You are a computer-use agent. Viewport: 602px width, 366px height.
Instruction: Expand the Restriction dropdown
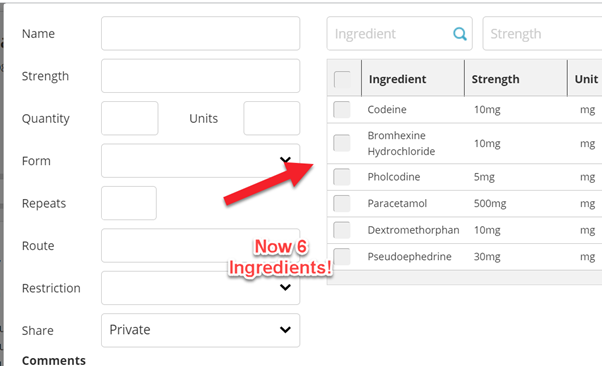(x=200, y=288)
